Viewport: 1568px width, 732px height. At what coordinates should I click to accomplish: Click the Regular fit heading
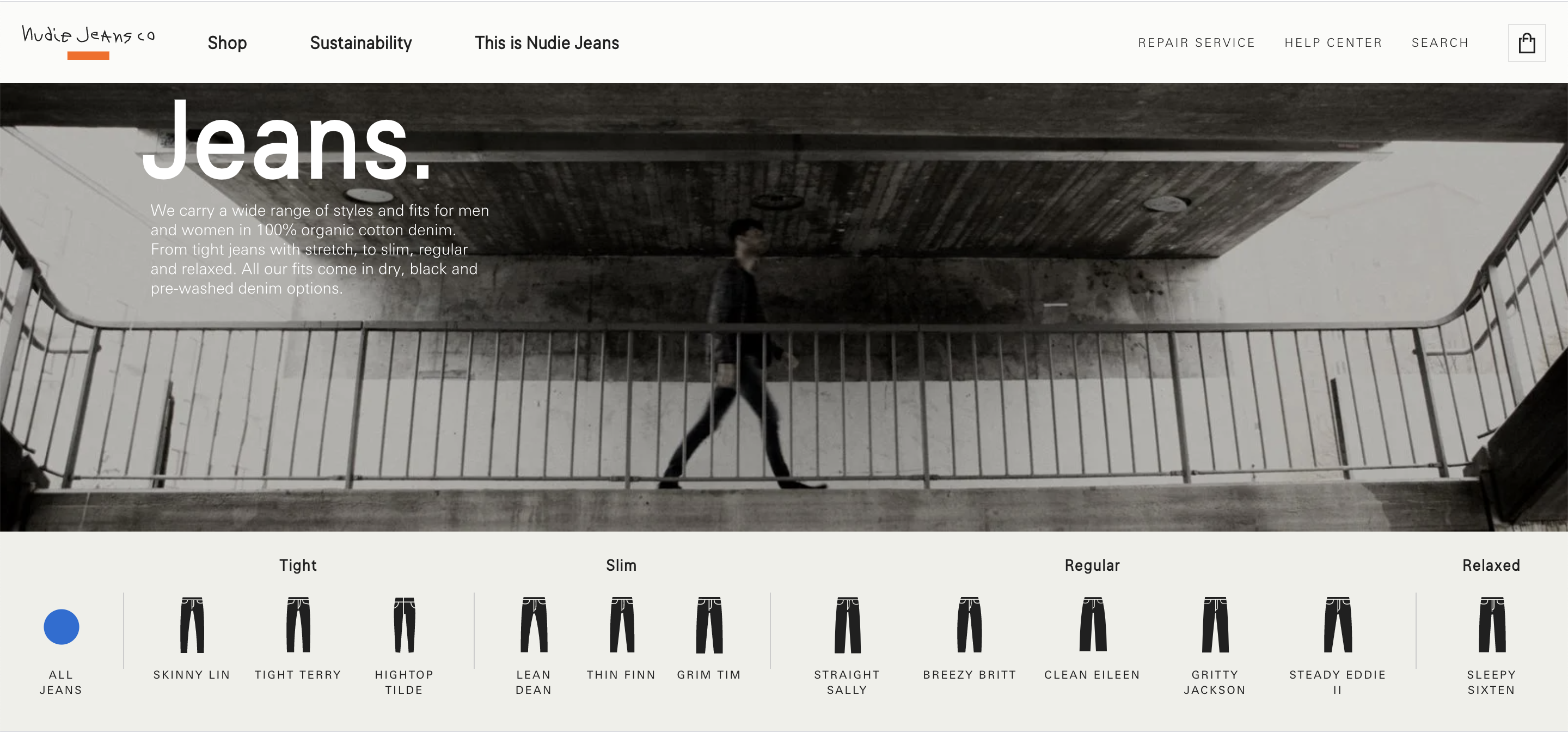tap(1092, 565)
